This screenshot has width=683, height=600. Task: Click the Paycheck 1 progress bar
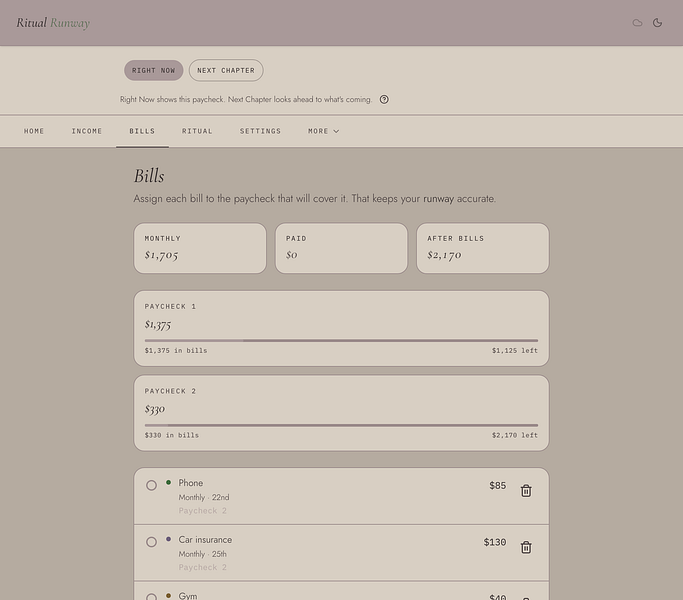[341, 340]
